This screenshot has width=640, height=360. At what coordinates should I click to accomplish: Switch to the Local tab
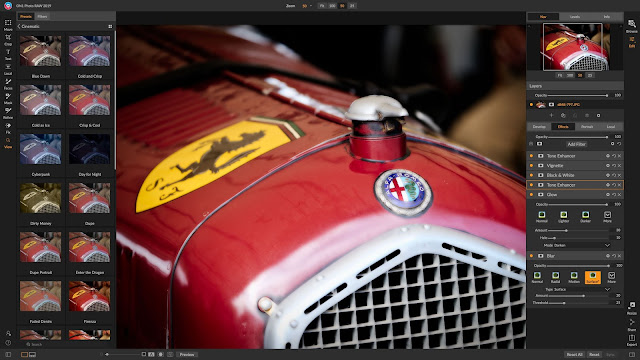[x=611, y=127]
